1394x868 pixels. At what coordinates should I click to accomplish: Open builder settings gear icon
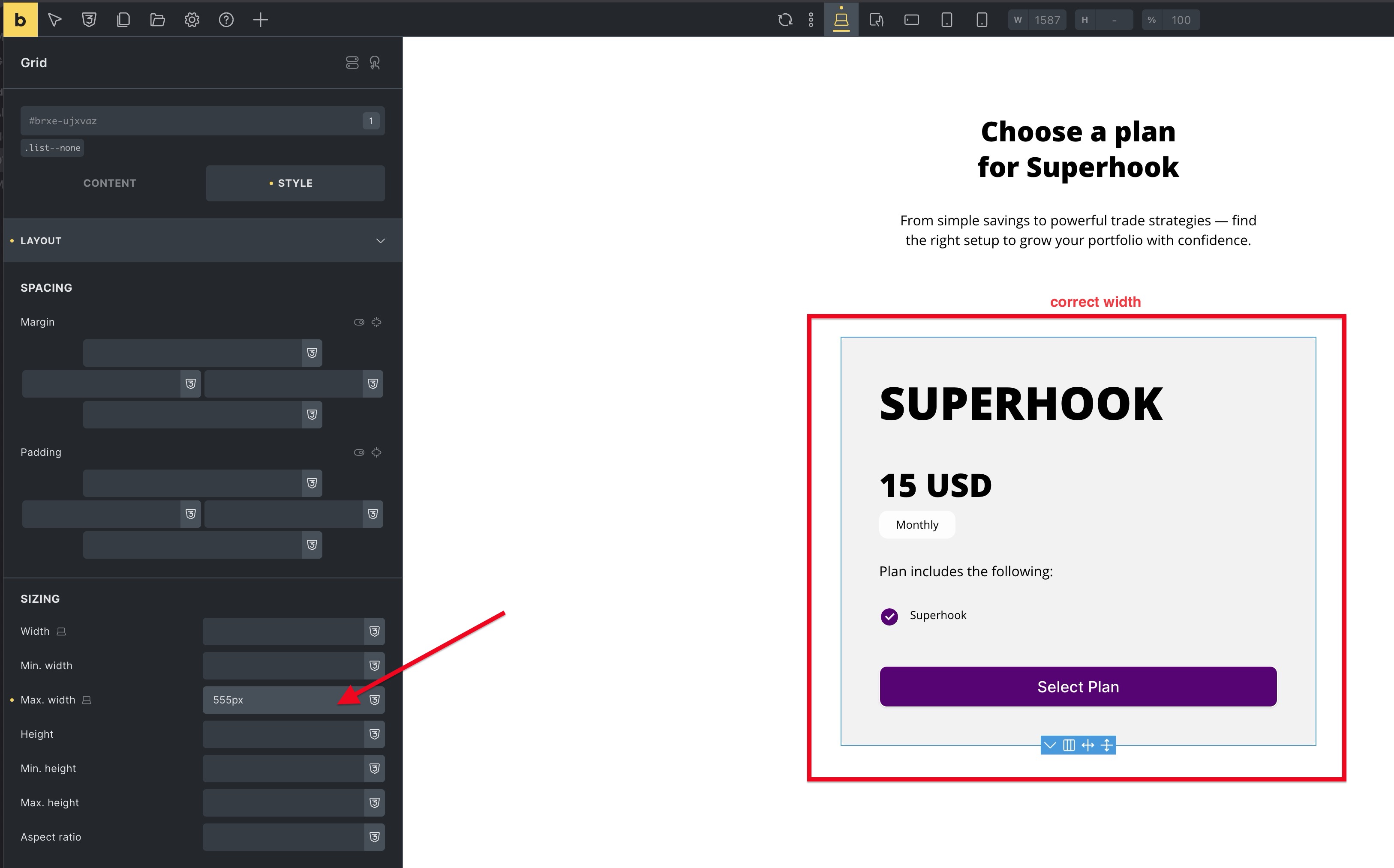pyautogui.click(x=192, y=20)
